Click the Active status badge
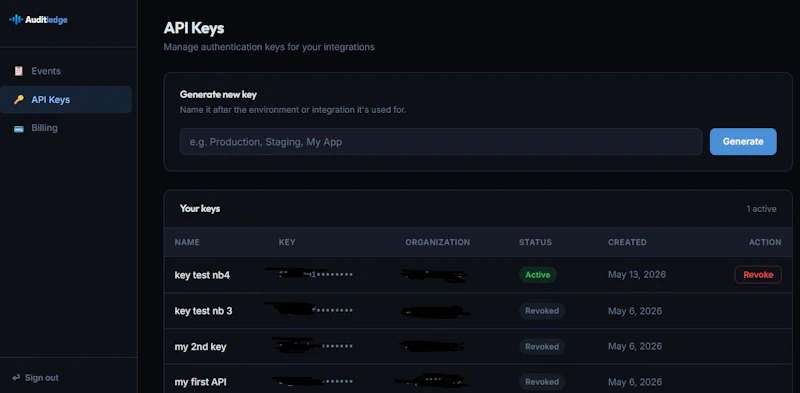The height and width of the screenshot is (393, 800). [x=538, y=275]
